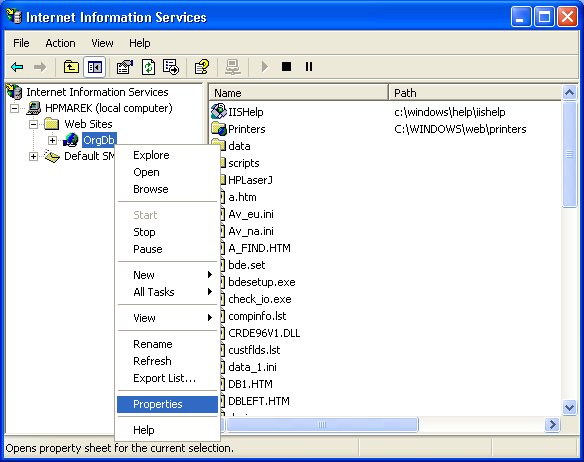The height and width of the screenshot is (462, 584).
Task: Click the Up one level folder icon
Action: tap(71, 67)
